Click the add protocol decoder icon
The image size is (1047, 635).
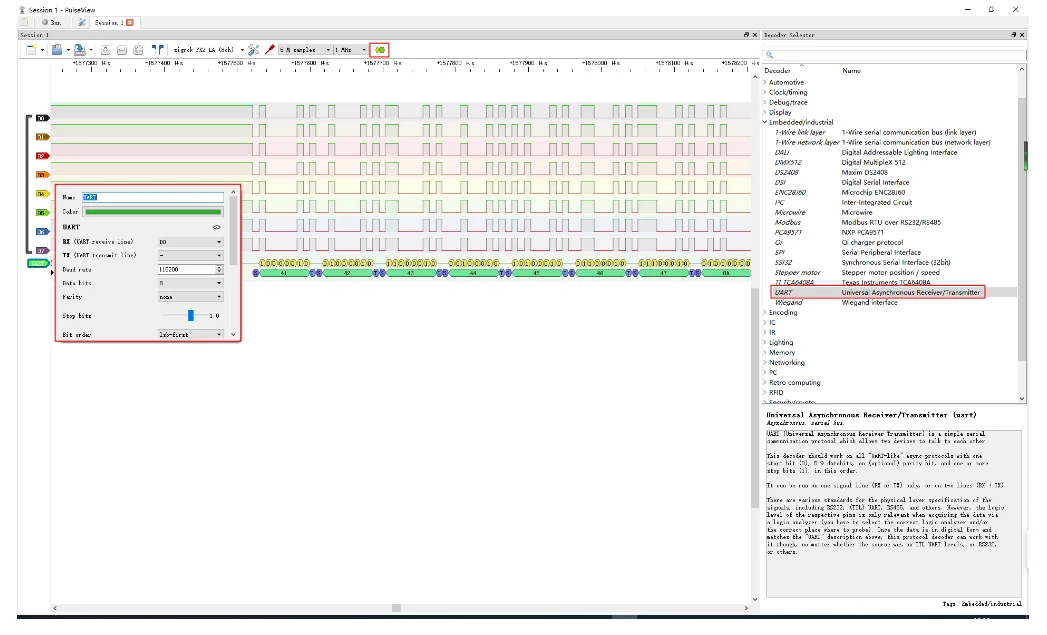click(x=380, y=50)
